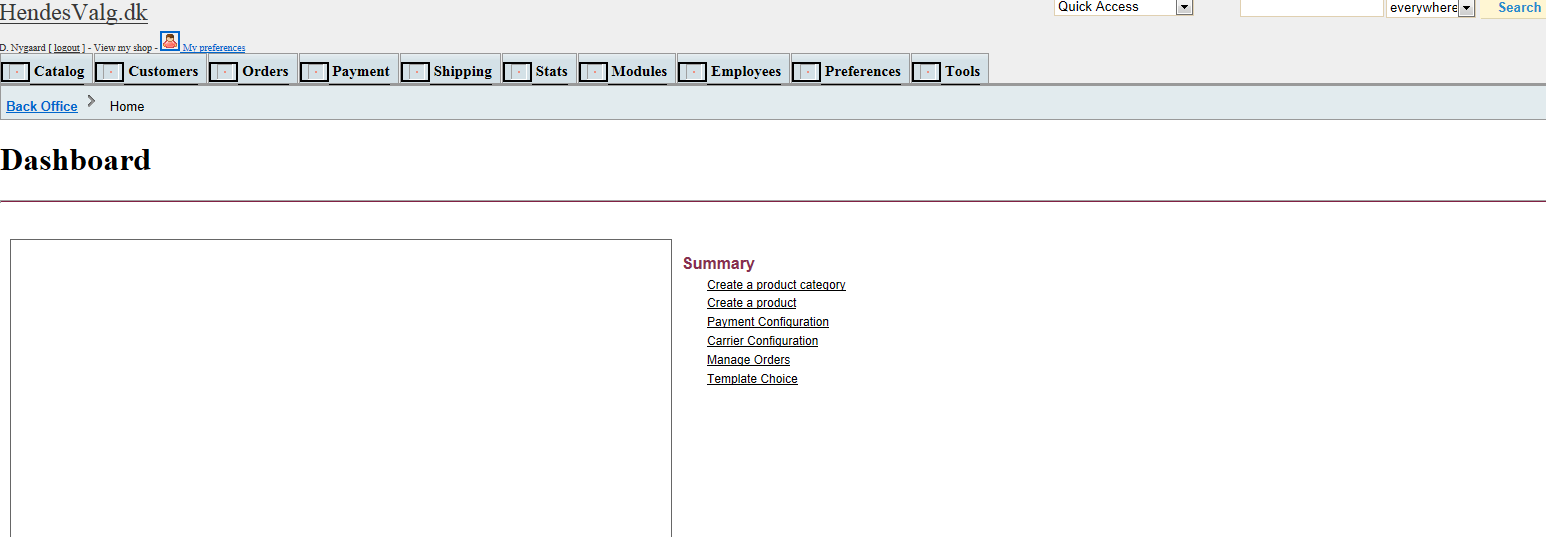Go to Payment Configuration
This screenshot has height=537, width=1546.
(x=768, y=322)
